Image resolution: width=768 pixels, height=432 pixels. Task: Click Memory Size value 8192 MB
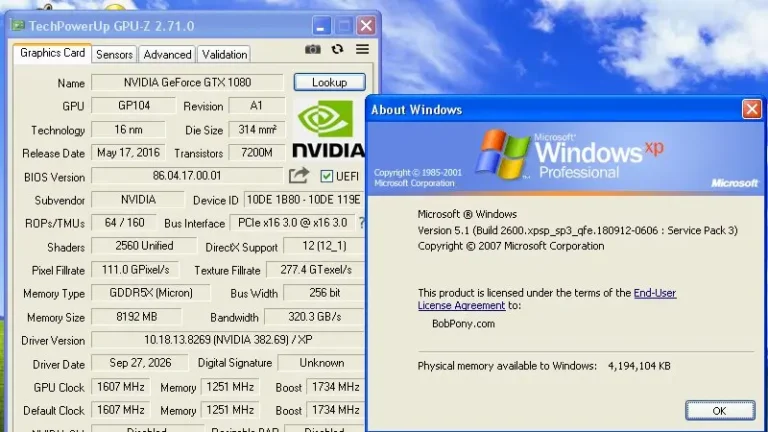point(137,317)
